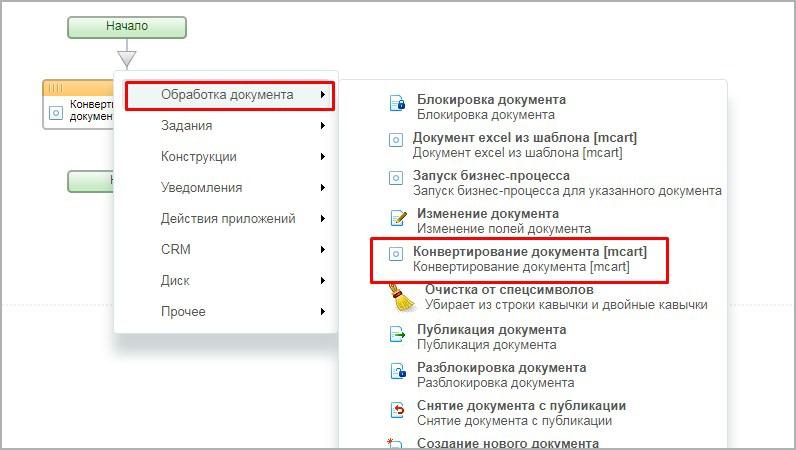Expand the Диск submenu arrow
796x450 pixels.
click(322, 280)
